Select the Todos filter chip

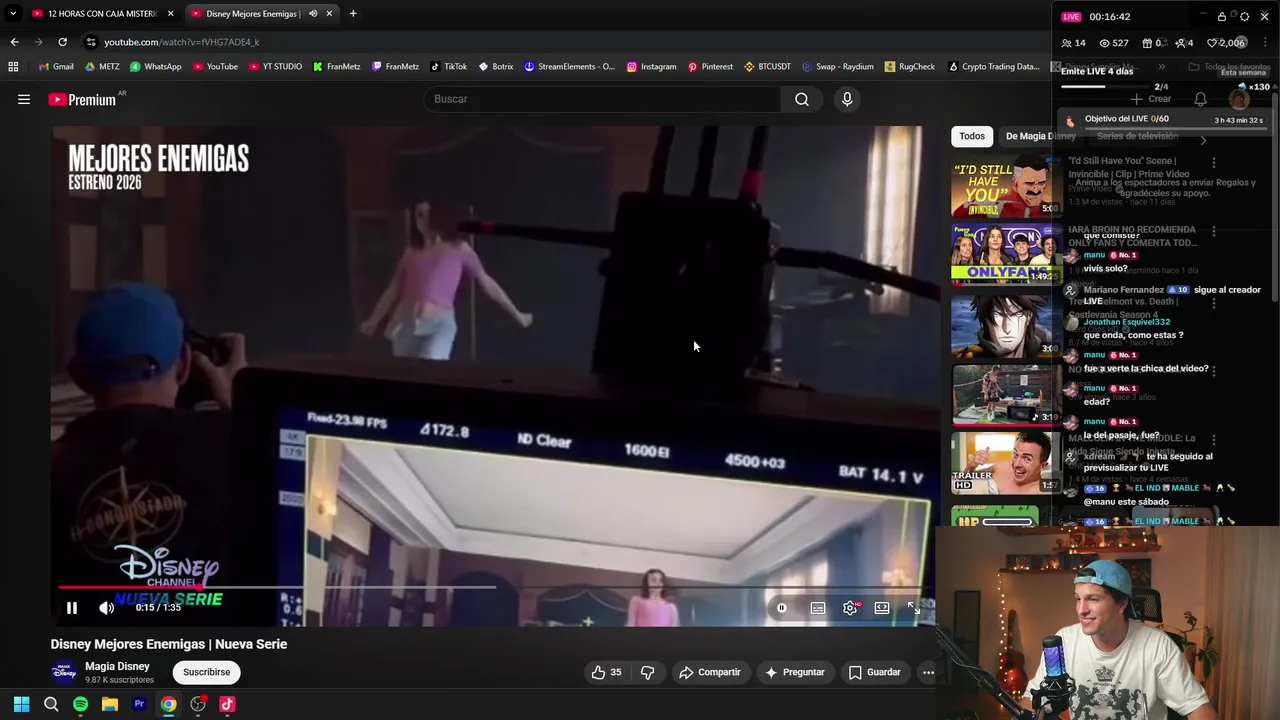coord(972,136)
